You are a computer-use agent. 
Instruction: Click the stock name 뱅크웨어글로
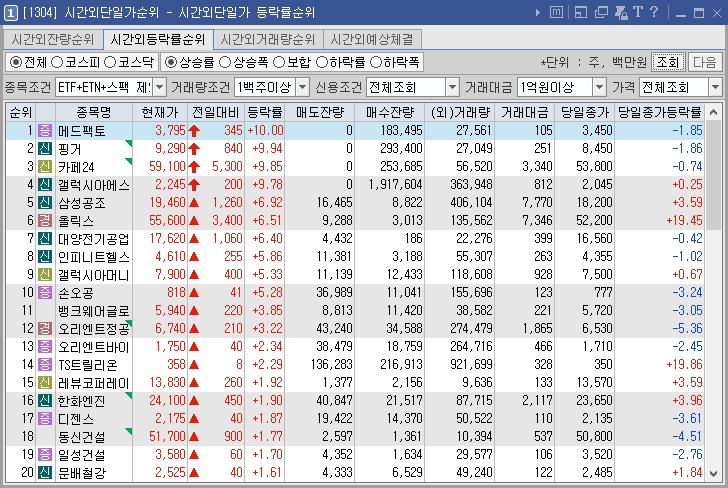[x=93, y=311]
